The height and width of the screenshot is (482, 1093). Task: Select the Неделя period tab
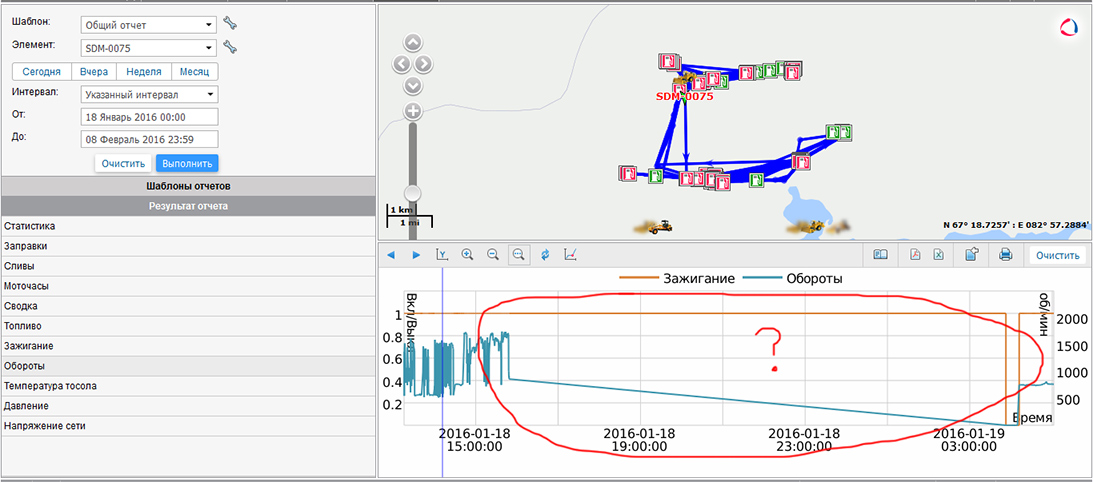tap(144, 72)
